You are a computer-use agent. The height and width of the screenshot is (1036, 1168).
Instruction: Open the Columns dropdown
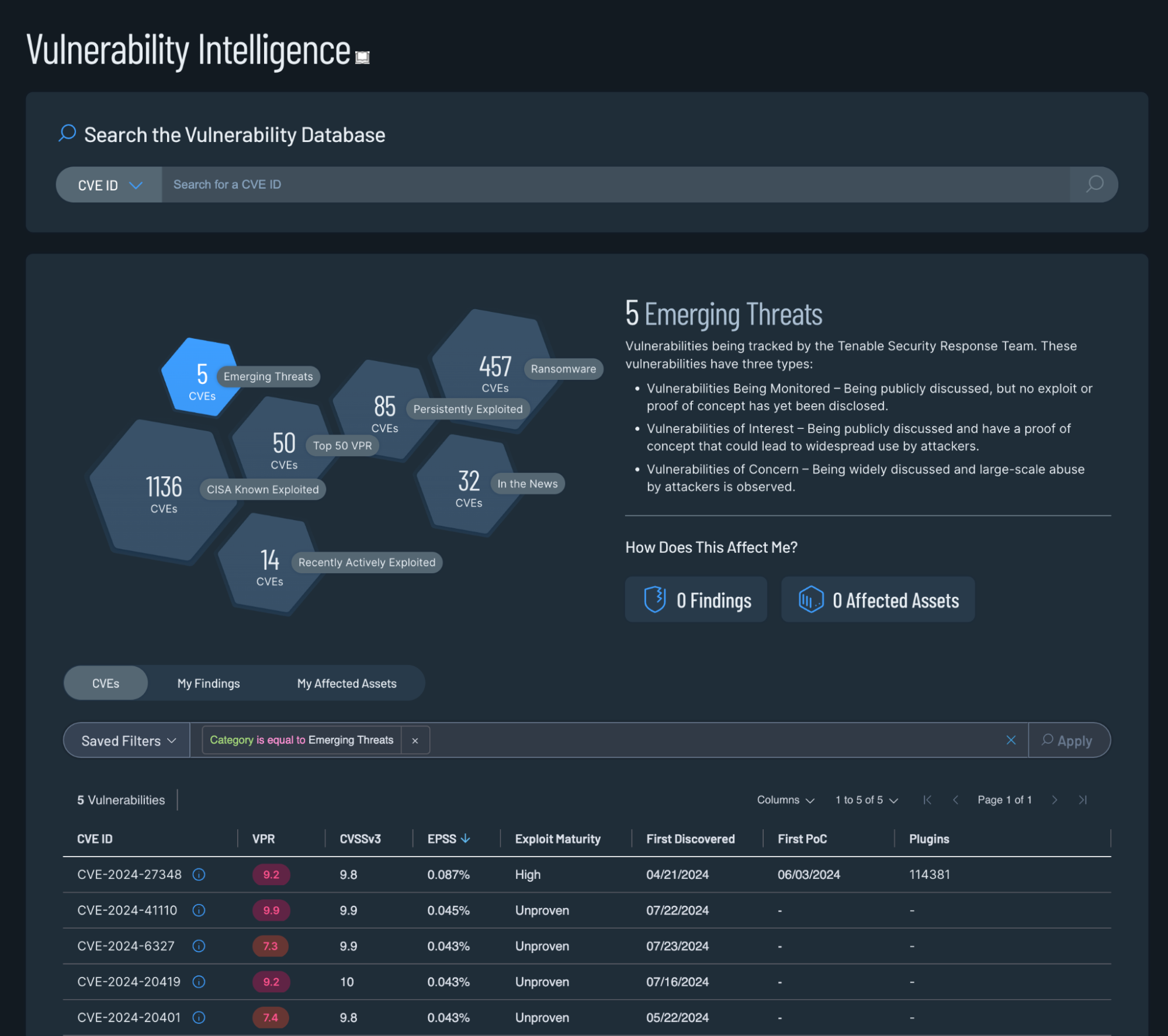pyautogui.click(x=785, y=800)
